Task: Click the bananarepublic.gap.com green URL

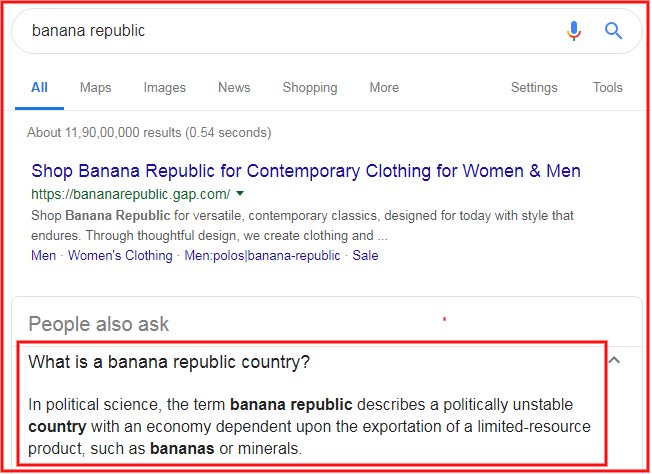Action: (x=131, y=194)
